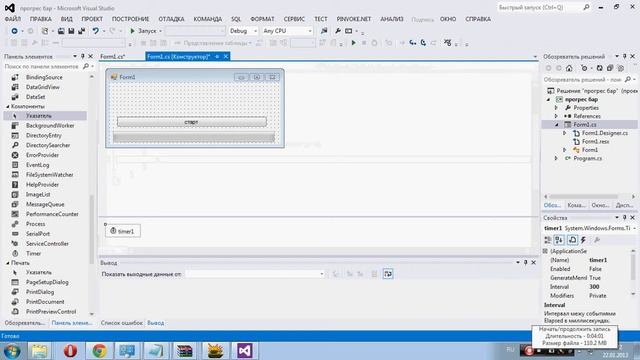Select the FileSystemWatcher toolbox item
Screen dimensions: 640x360
click(49, 175)
